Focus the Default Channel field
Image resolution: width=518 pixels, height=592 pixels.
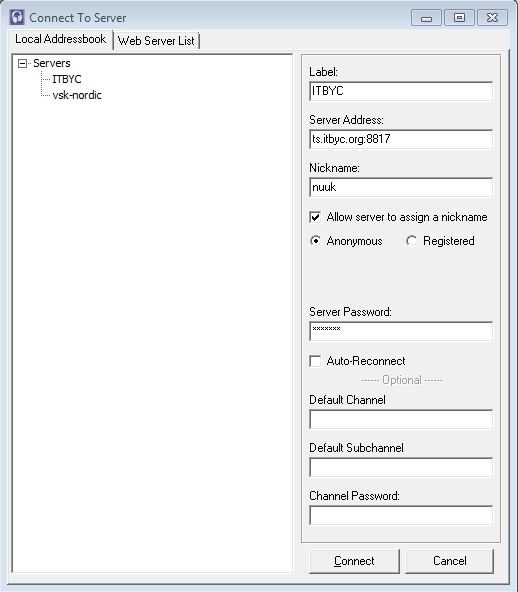401,419
